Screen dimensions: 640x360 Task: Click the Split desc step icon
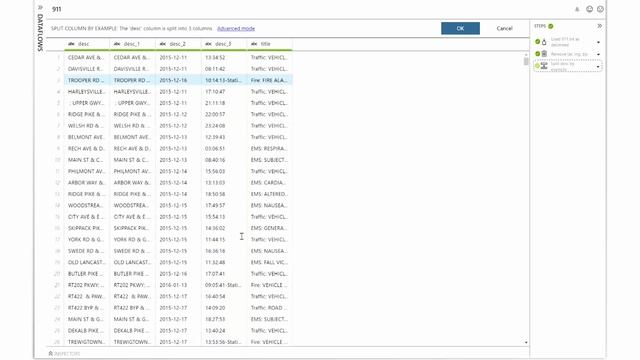(x=544, y=65)
